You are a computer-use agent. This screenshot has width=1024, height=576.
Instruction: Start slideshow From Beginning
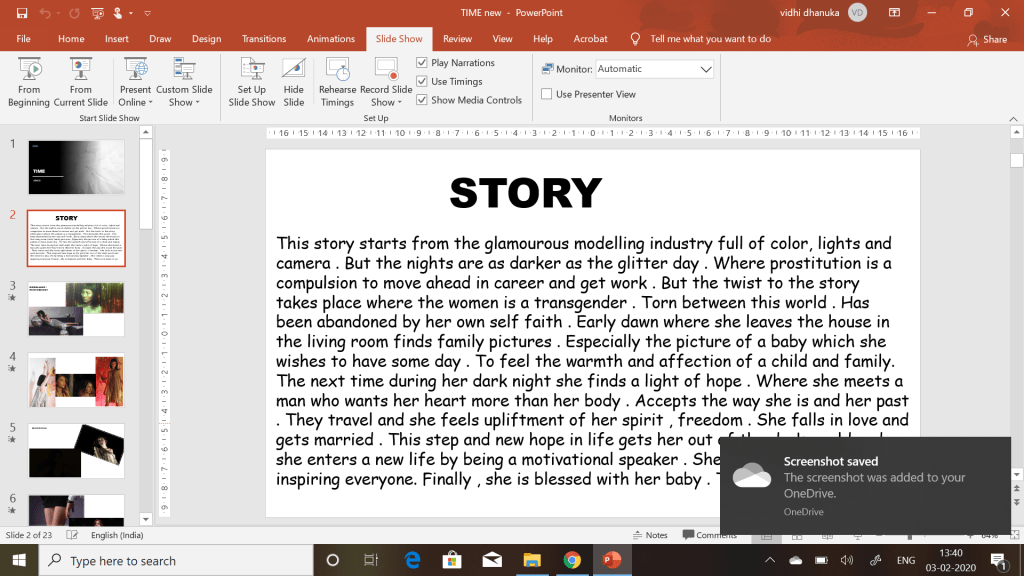pos(28,82)
